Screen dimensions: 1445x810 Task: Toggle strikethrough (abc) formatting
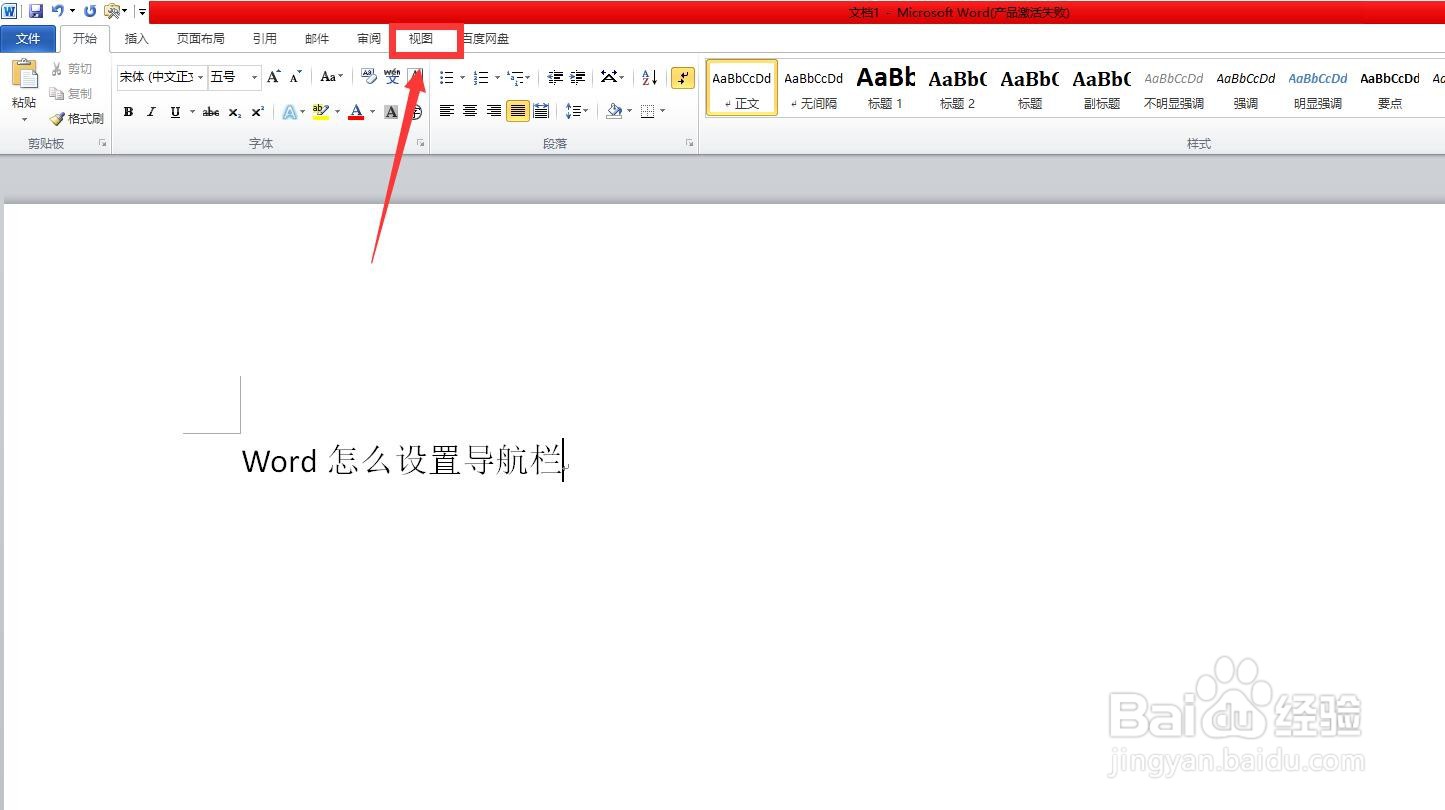click(x=211, y=112)
